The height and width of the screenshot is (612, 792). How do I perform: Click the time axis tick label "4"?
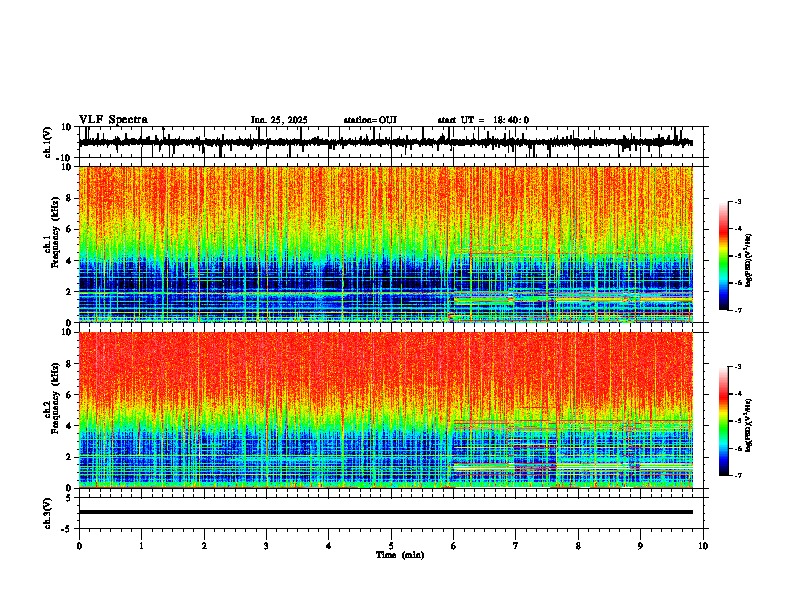click(329, 546)
